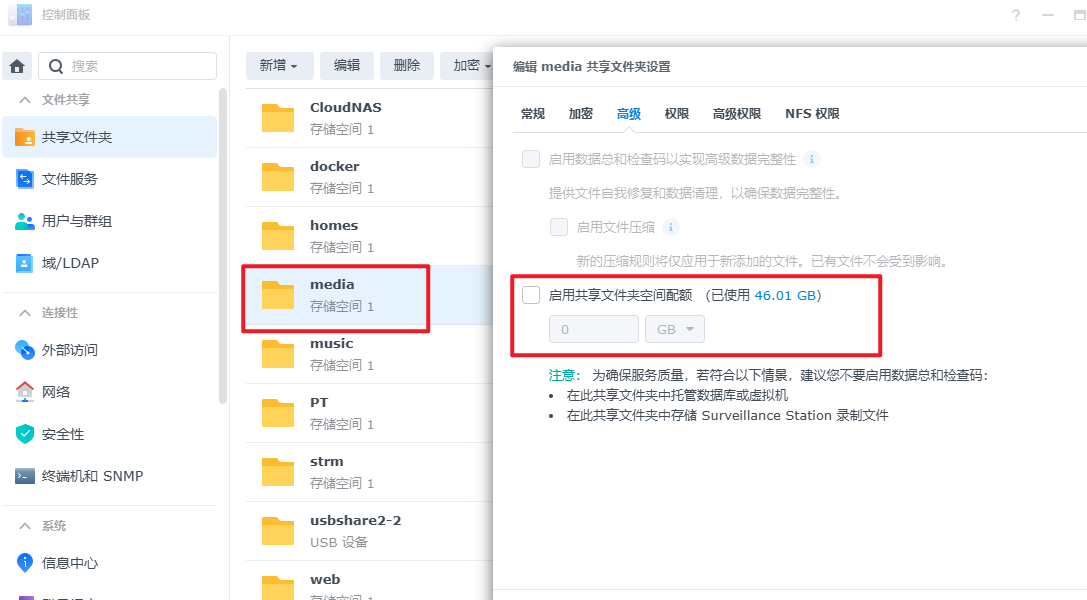Enable 启用共享文件夹空间配额 checkbox
The width and height of the screenshot is (1087, 600).
(x=531, y=295)
